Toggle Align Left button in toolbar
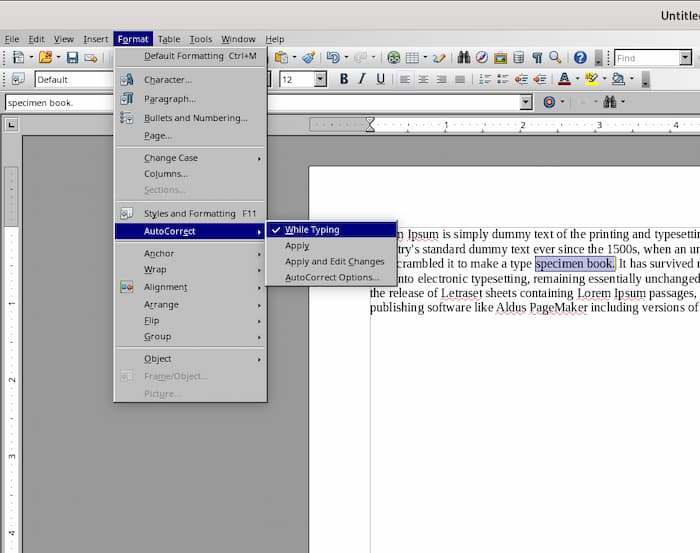 [x=404, y=79]
